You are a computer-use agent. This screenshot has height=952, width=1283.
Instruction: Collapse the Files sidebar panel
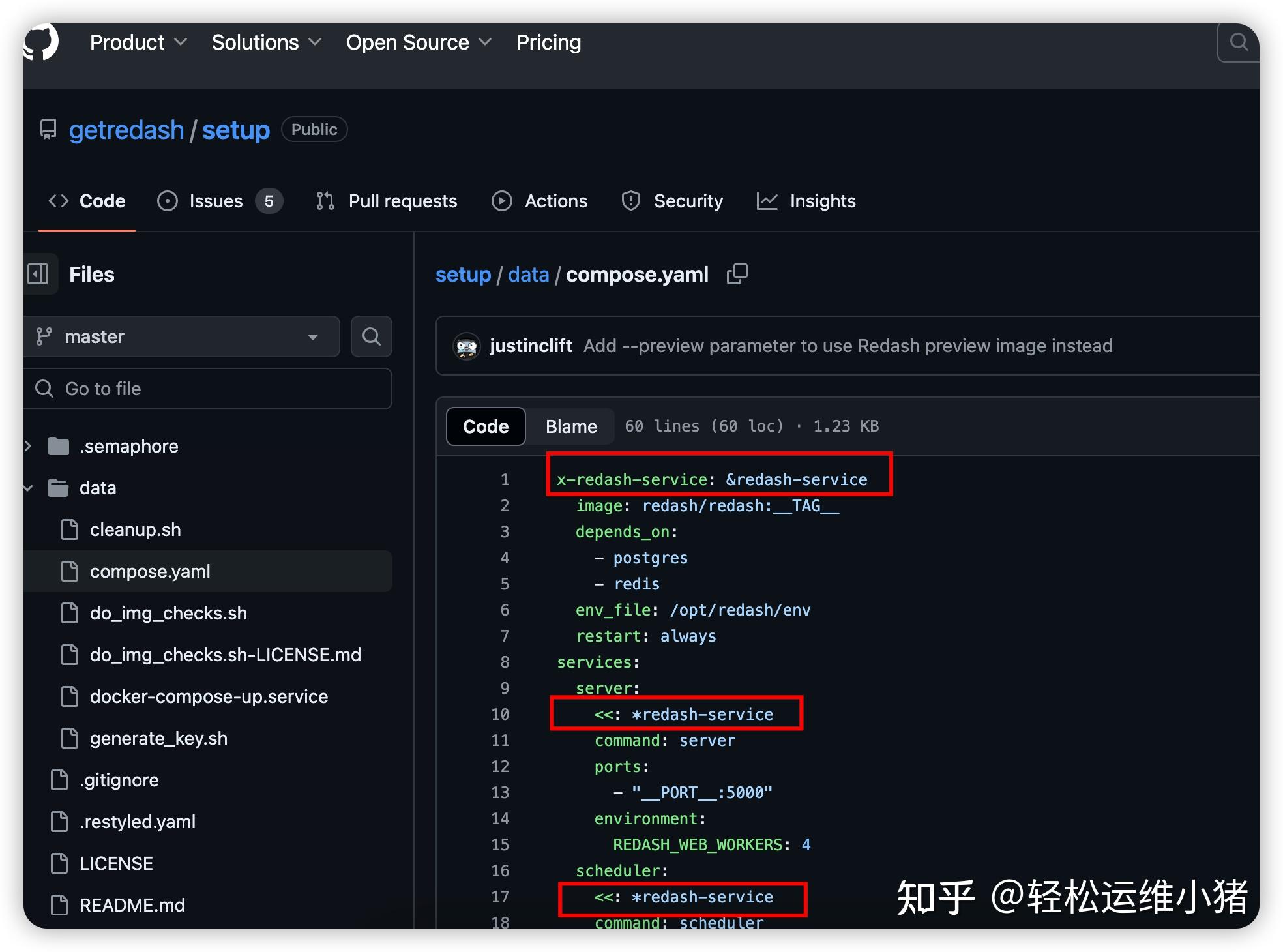click(39, 274)
